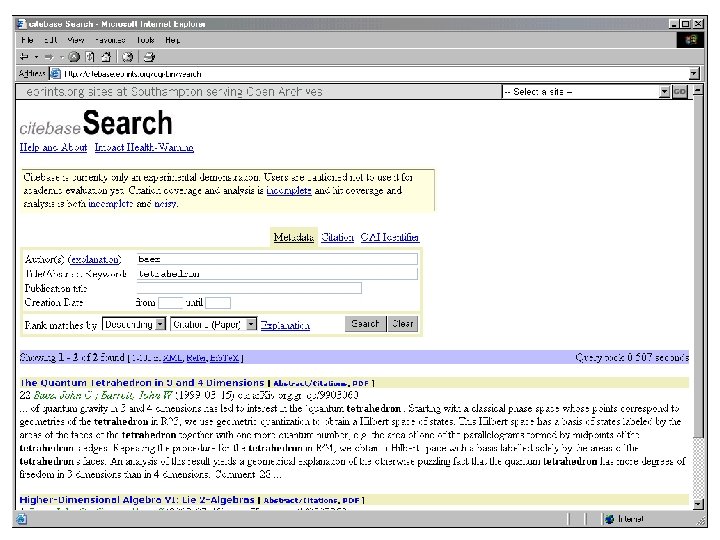Click the citebase Search logo heading
720x540 pixels.
point(96,123)
